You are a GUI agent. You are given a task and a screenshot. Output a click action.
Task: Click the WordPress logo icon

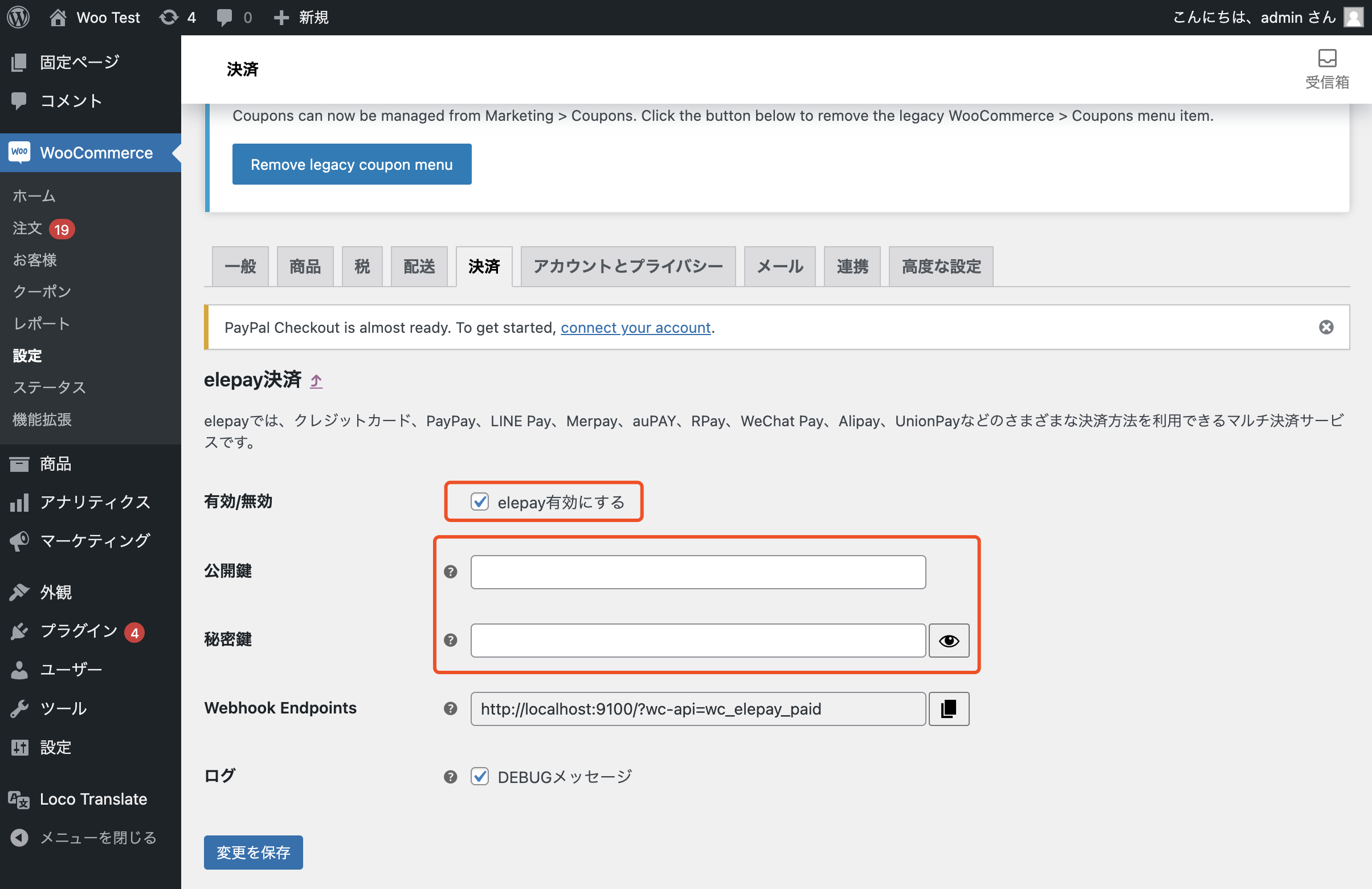pyautogui.click(x=18, y=17)
